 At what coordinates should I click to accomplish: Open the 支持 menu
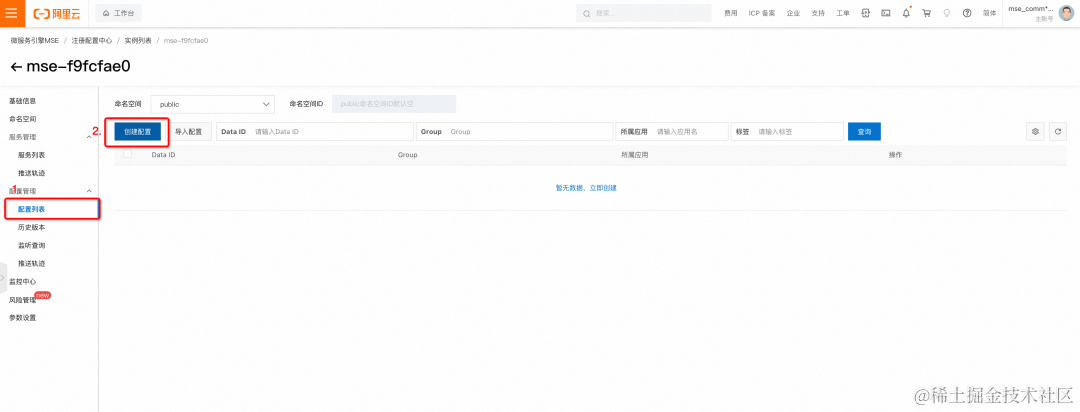click(818, 13)
